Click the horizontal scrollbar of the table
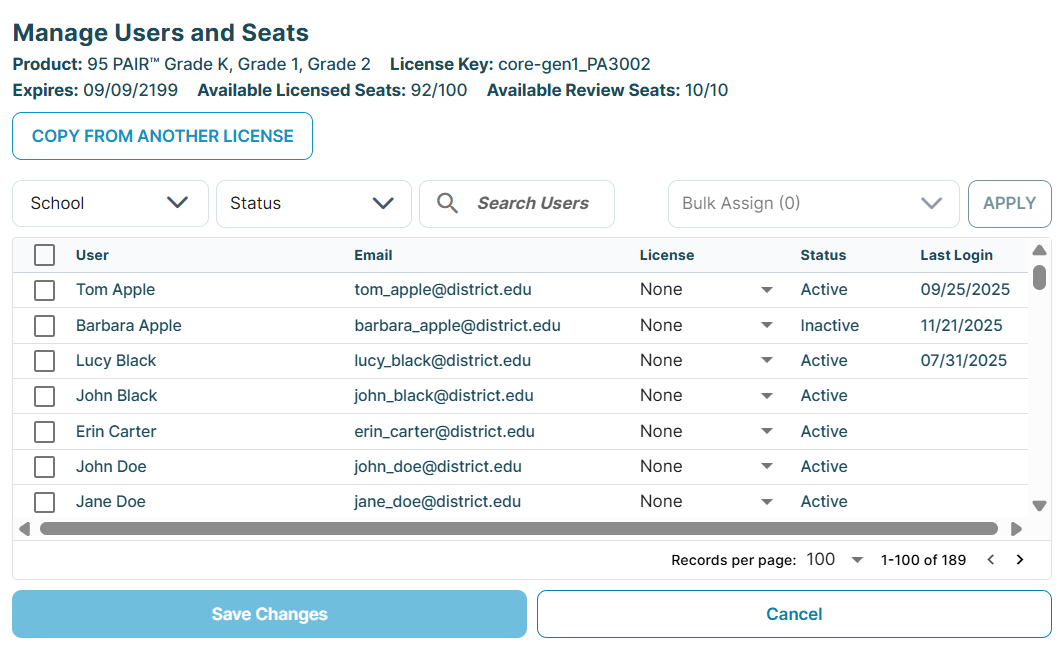The height and width of the screenshot is (651, 1064). (x=518, y=529)
